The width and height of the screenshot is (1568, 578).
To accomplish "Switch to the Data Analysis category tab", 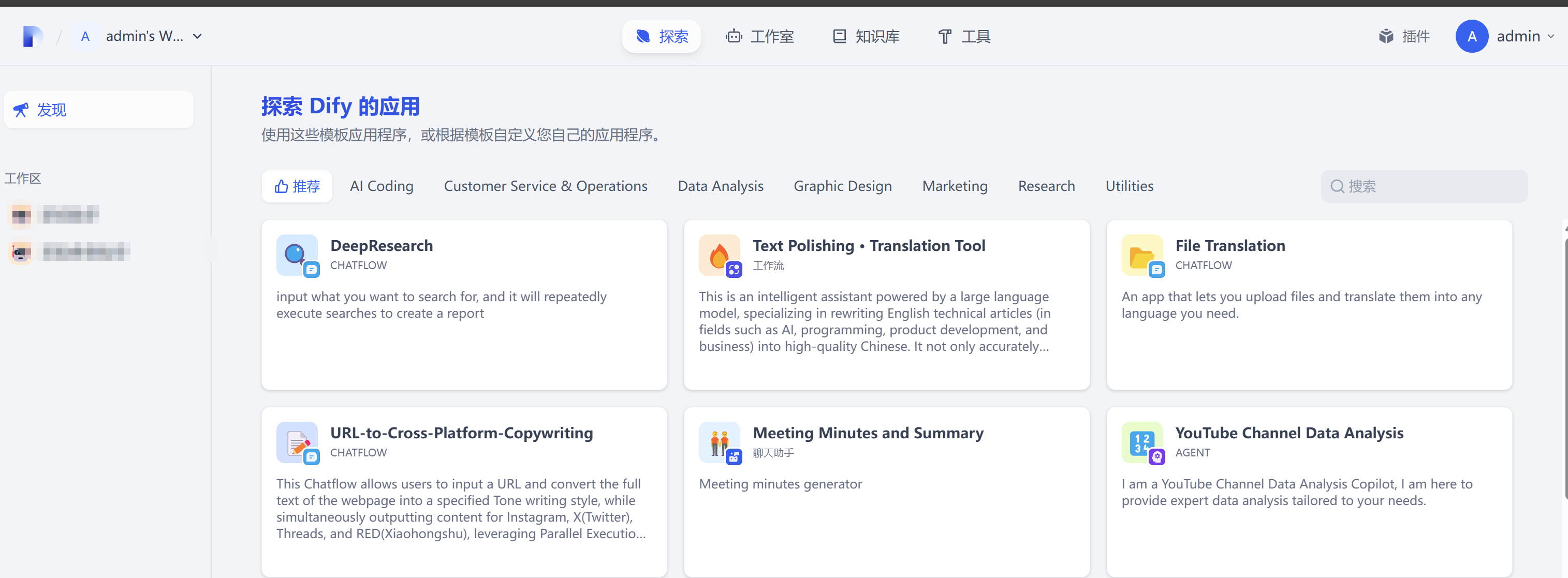I will [x=720, y=186].
